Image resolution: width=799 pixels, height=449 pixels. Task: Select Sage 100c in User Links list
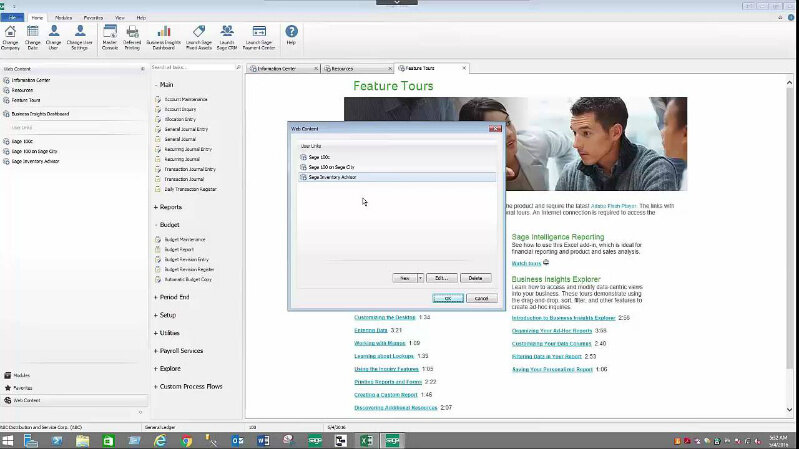tap(320, 158)
